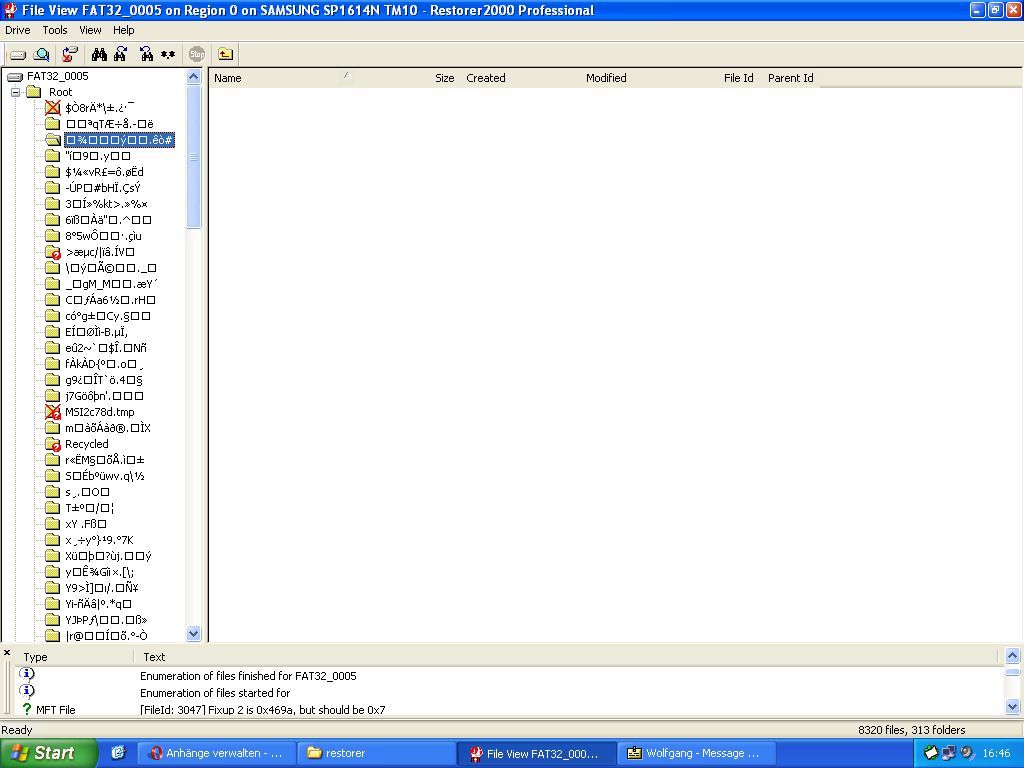Open the Tools menu

point(55,30)
